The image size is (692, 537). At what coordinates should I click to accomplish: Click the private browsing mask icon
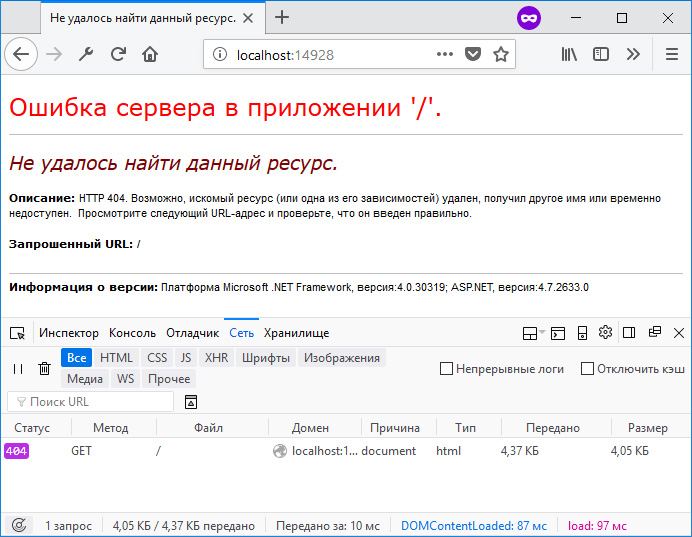(529, 18)
